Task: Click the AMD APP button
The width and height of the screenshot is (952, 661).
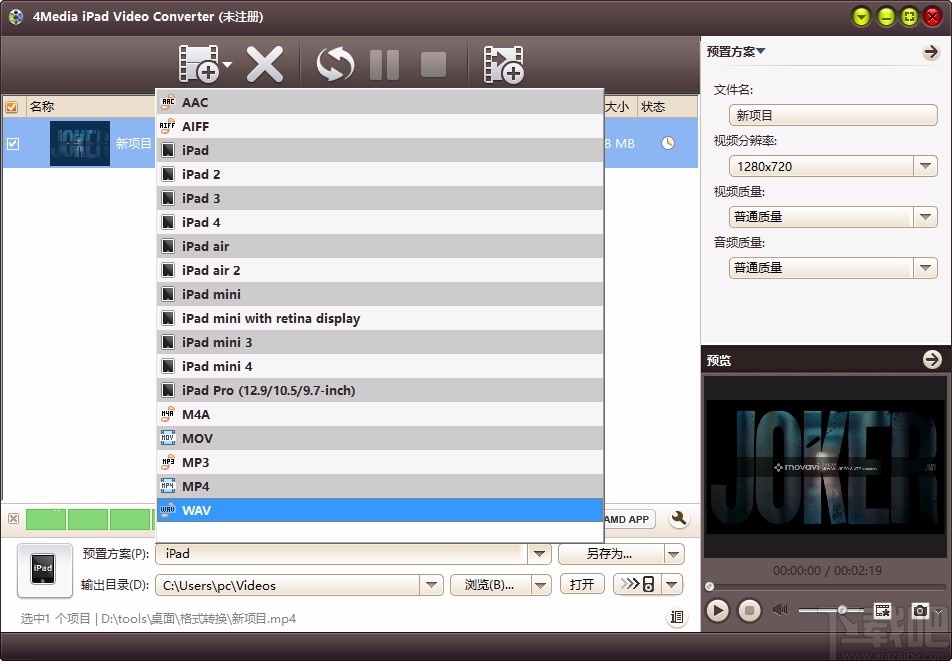Action: 629,519
